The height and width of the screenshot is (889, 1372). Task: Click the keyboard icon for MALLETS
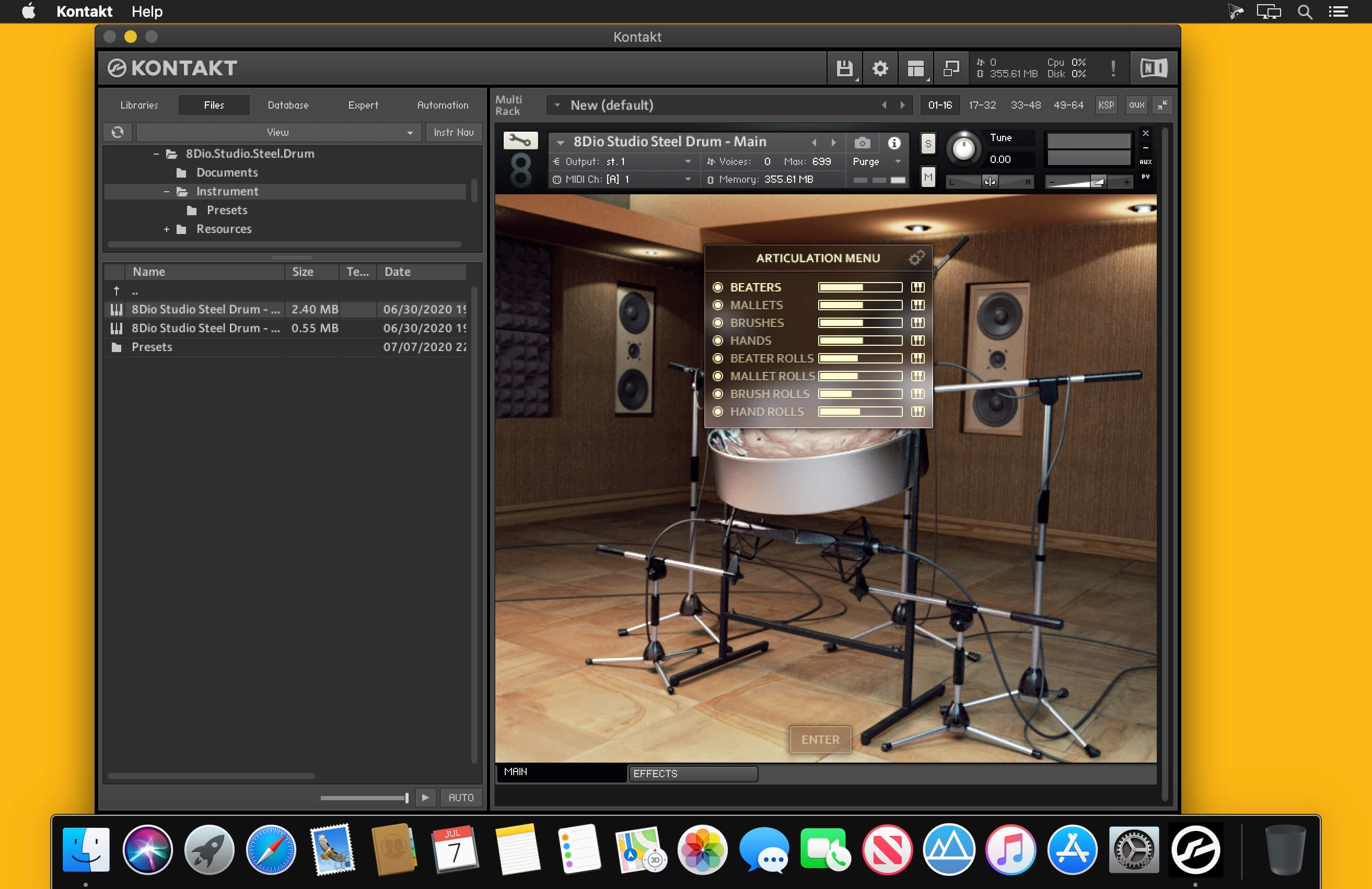point(918,305)
